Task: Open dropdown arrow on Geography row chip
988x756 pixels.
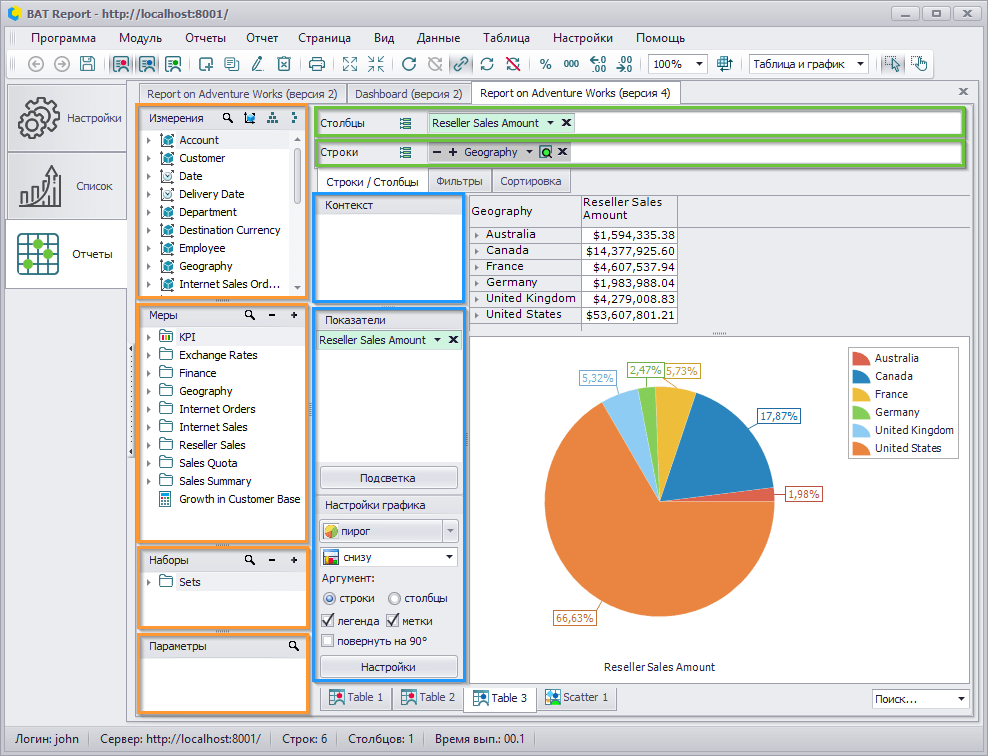Action: pos(529,152)
